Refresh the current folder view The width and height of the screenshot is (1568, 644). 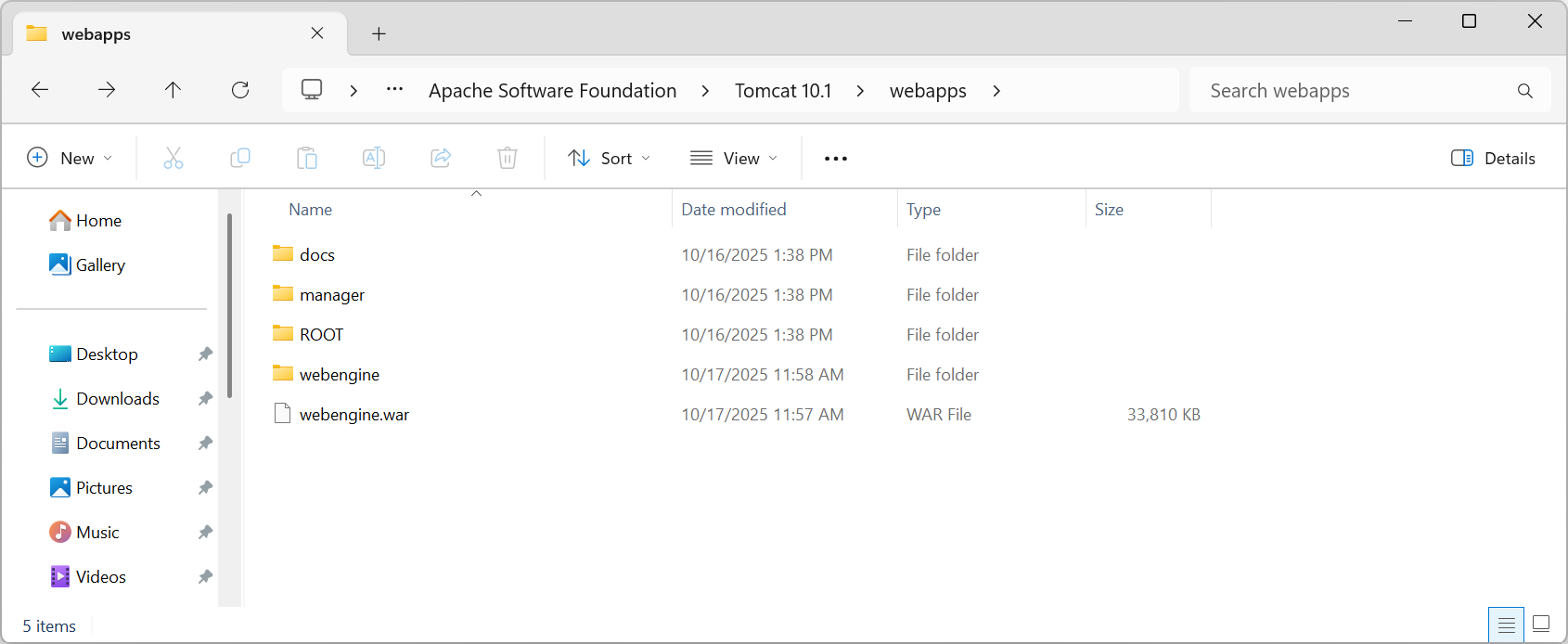240,90
